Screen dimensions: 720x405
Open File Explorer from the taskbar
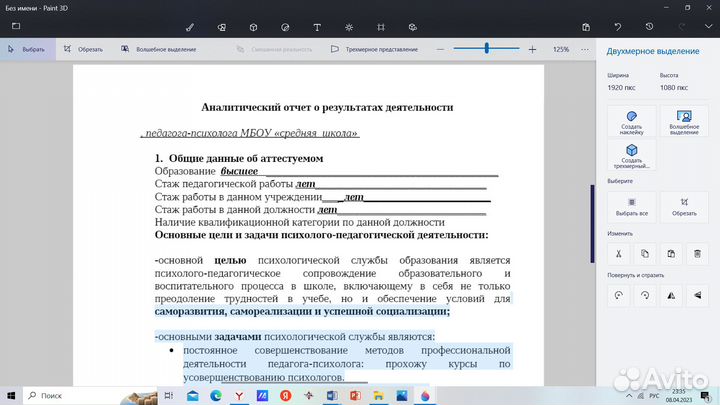pos(378,395)
